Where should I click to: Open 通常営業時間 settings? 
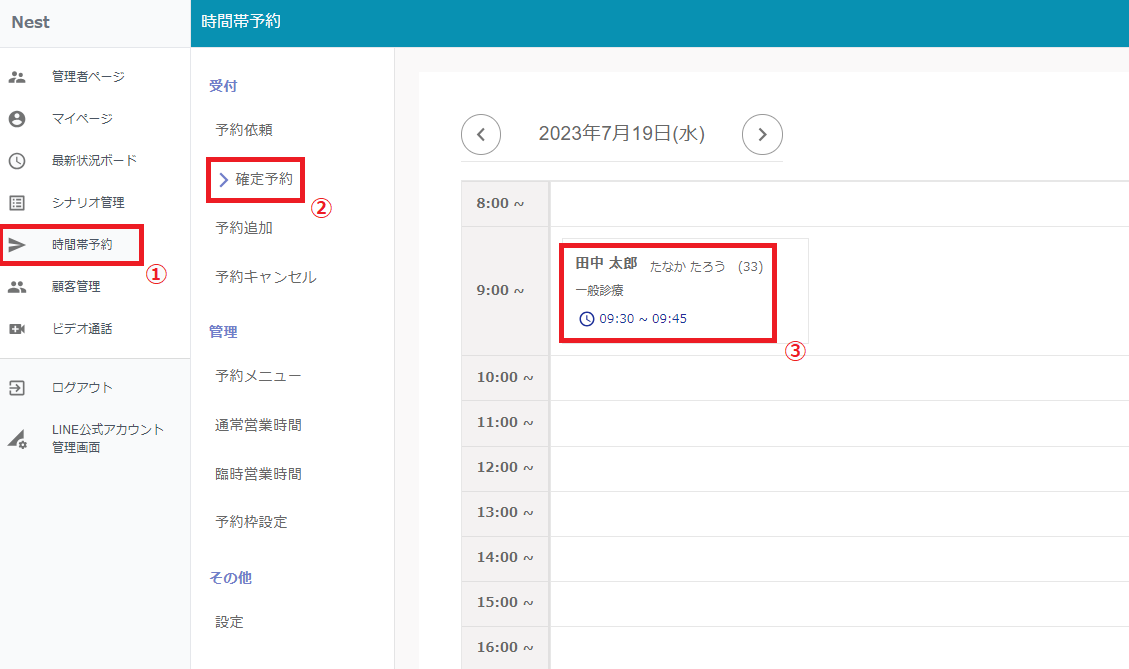258,425
